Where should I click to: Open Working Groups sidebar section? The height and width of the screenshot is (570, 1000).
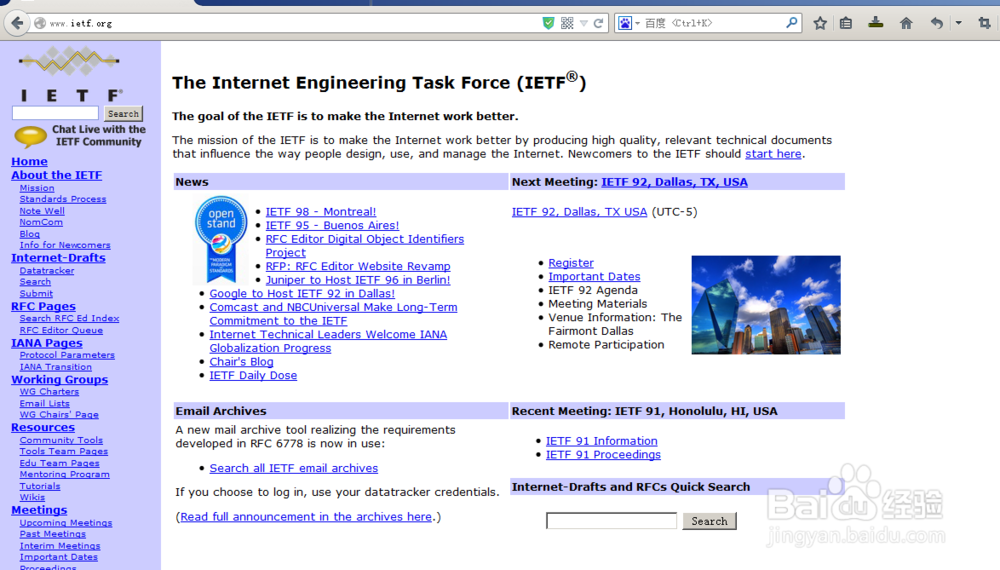pyautogui.click(x=59, y=379)
